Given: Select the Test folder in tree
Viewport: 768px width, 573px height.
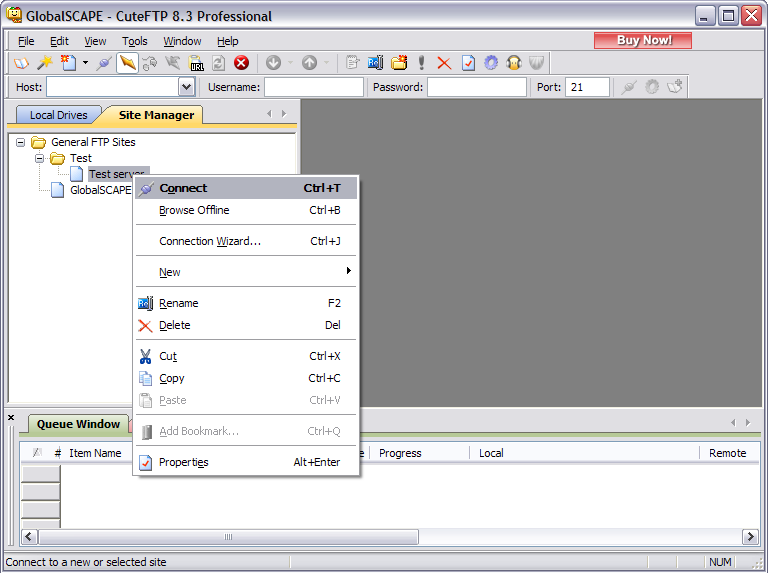Looking at the screenshot, I should [x=80, y=158].
